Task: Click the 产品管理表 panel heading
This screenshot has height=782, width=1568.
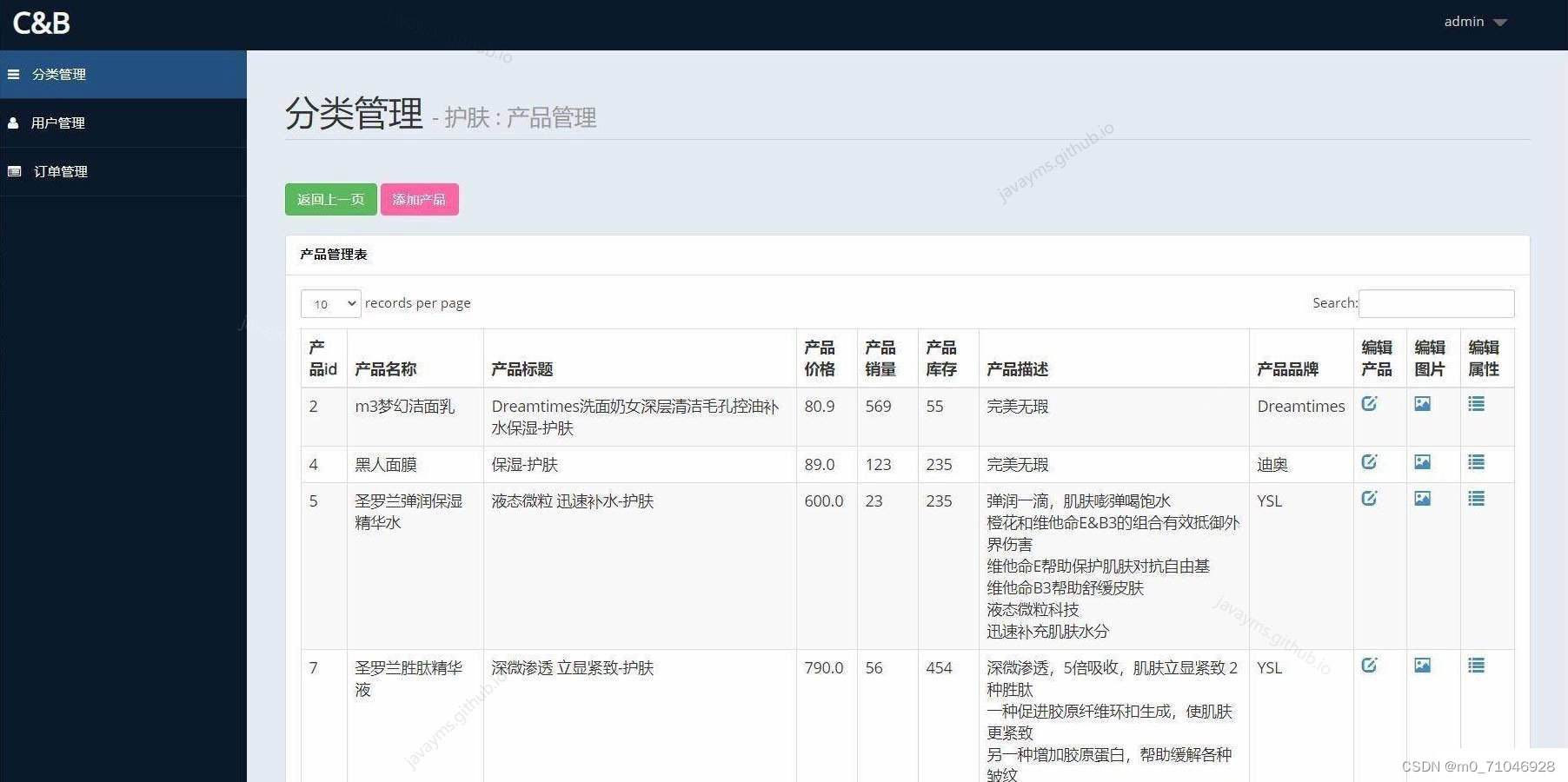Action: [x=334, y=255]
